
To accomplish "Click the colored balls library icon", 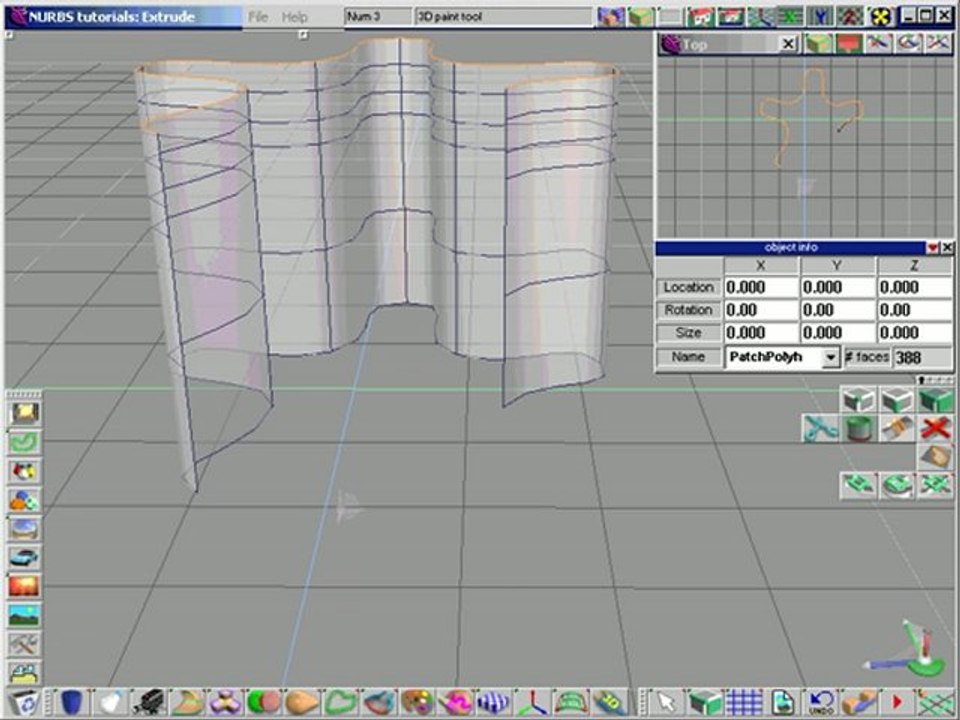I will [24, 500].
